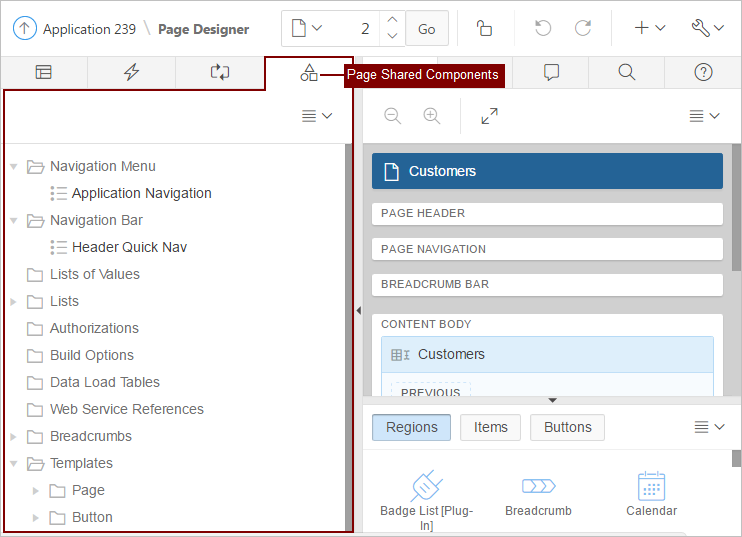The width and height of the screenshot is (742, 537).
Task: Select the Items gallery tab
Action: pyautogui.click(x=490, y=427)
